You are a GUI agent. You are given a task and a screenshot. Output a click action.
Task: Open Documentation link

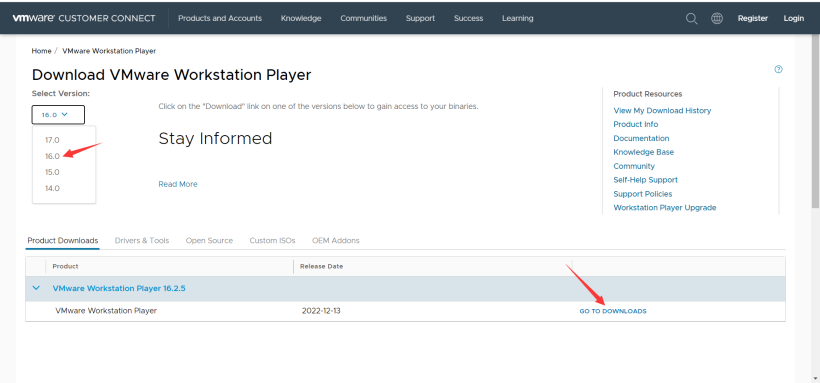click(641, 138)
